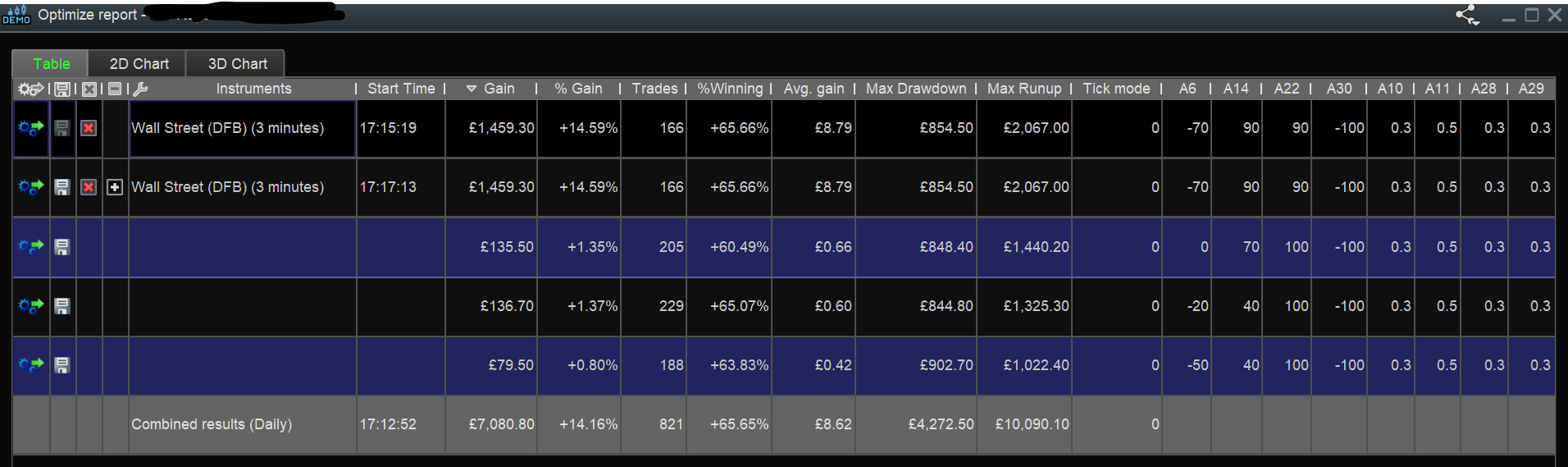Click the save icon in the table header
This screenshot has height=467, width=1568.
[62, 89]
